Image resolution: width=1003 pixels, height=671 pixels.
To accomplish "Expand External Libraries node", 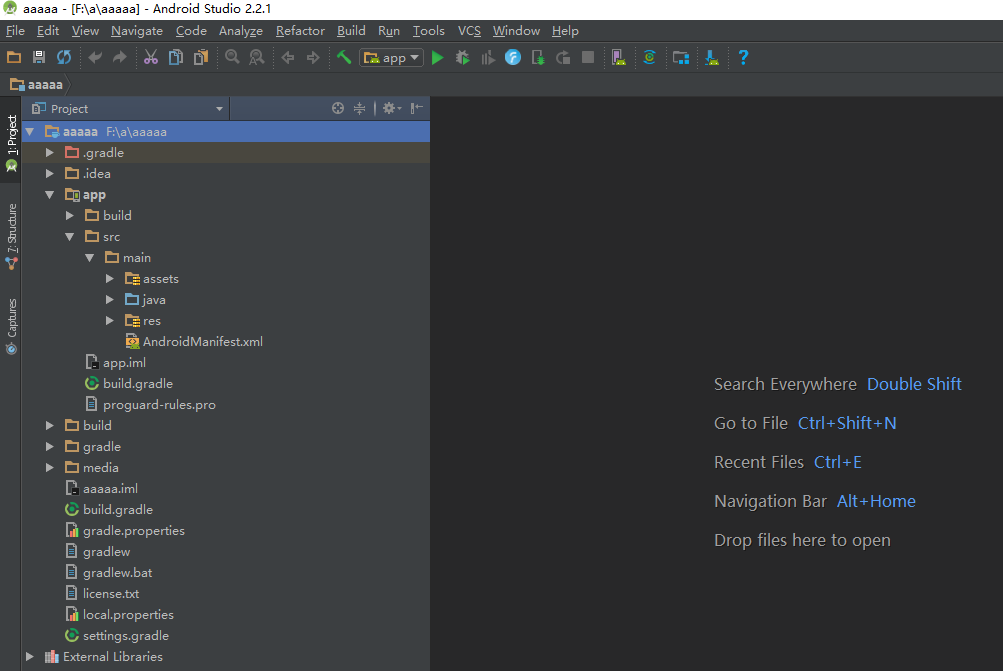I will tap(29, 656).
